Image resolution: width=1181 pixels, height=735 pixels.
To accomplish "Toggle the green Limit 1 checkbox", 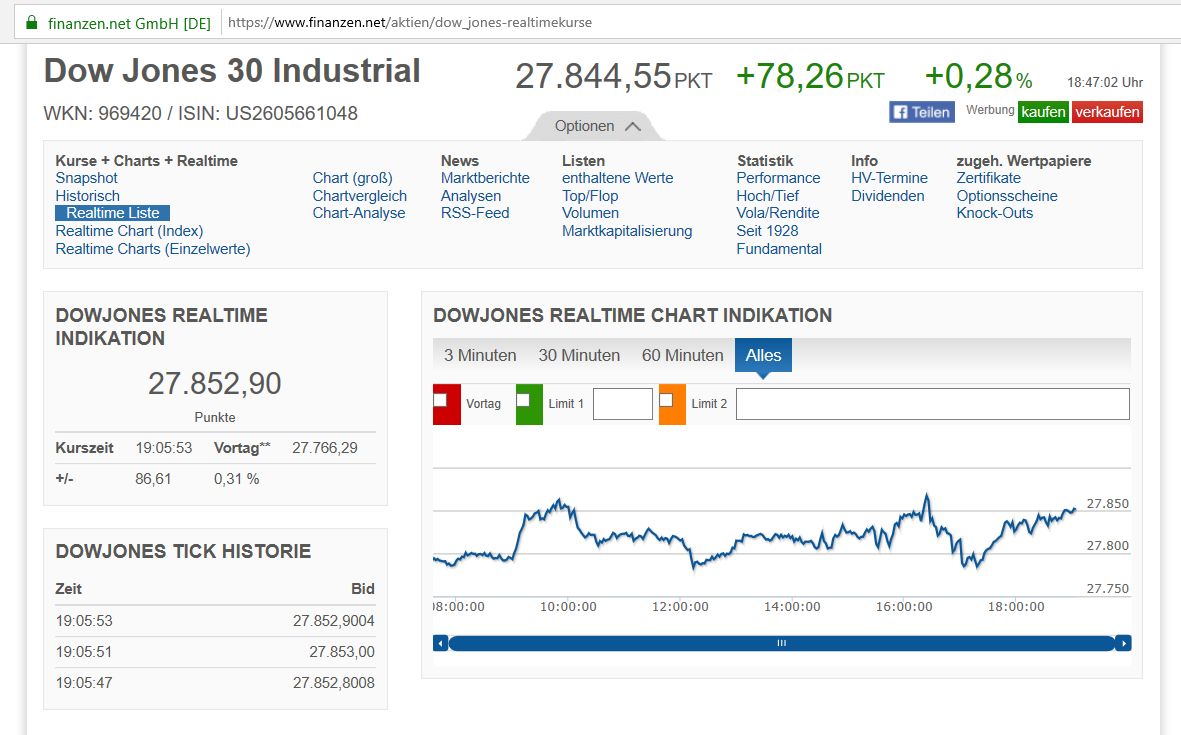I will click(523, 400).
